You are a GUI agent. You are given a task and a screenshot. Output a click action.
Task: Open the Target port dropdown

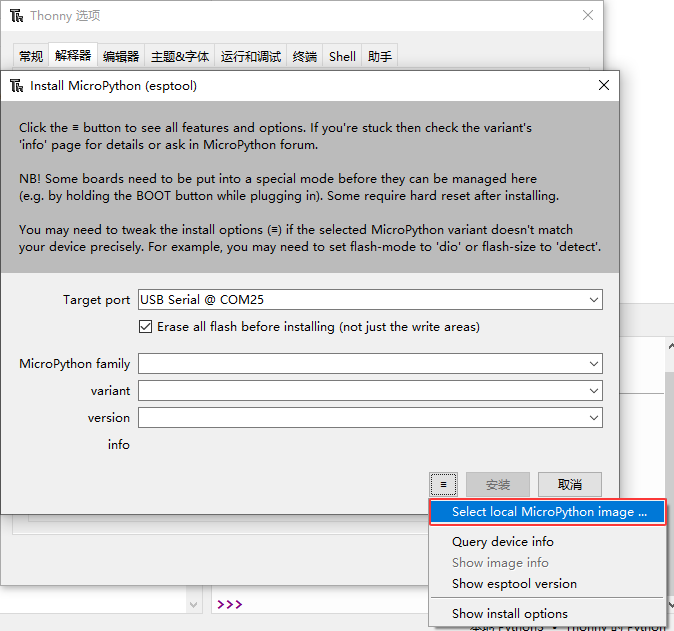point(594,300)
